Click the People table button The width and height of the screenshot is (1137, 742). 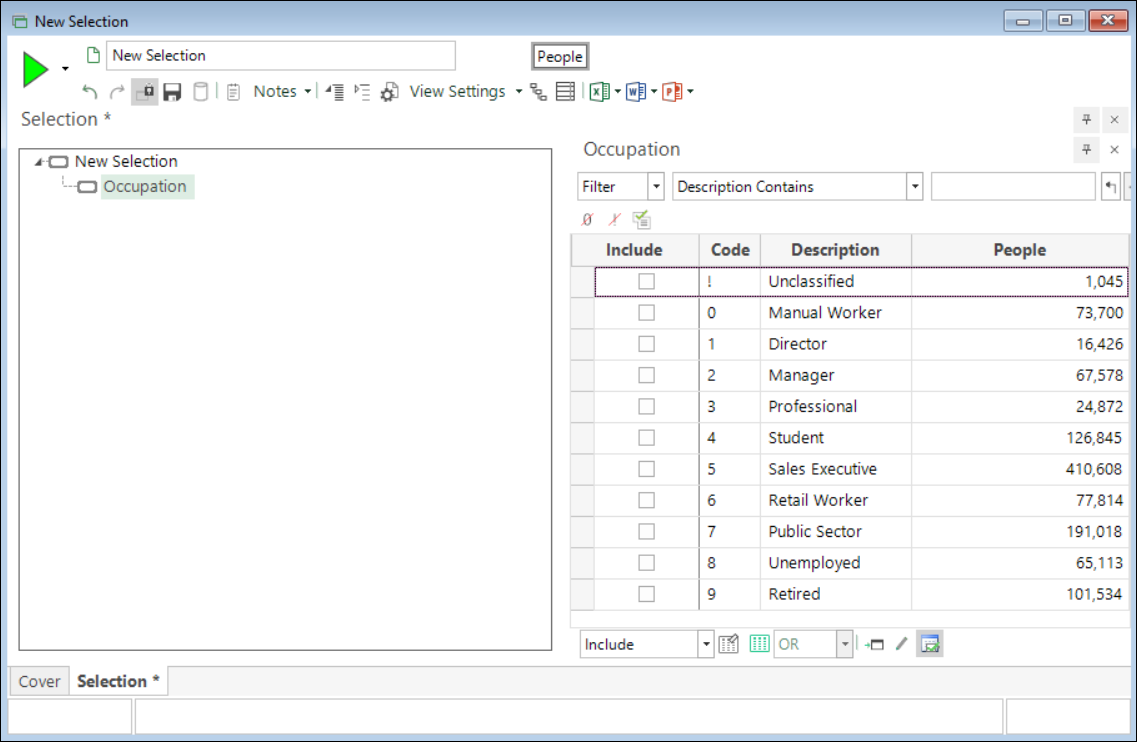pyautogui.click(x=560, y=57)
